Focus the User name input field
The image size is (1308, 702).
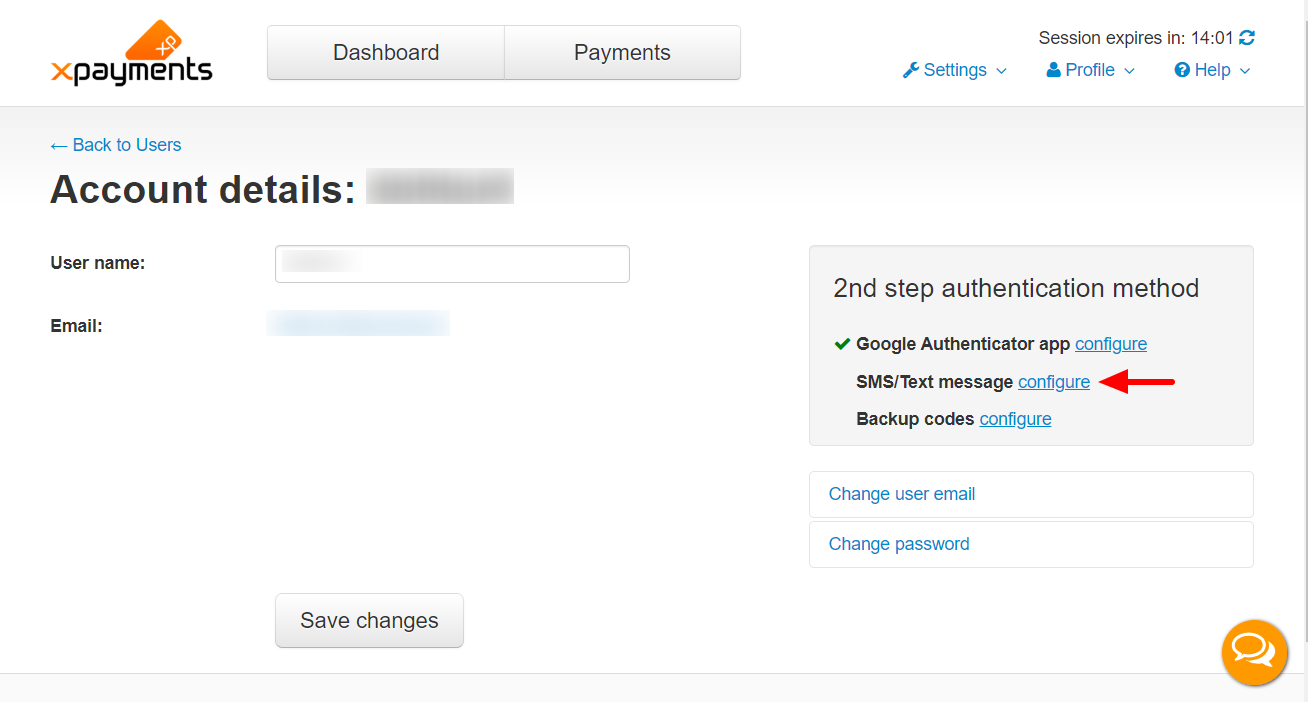(452, 264)
